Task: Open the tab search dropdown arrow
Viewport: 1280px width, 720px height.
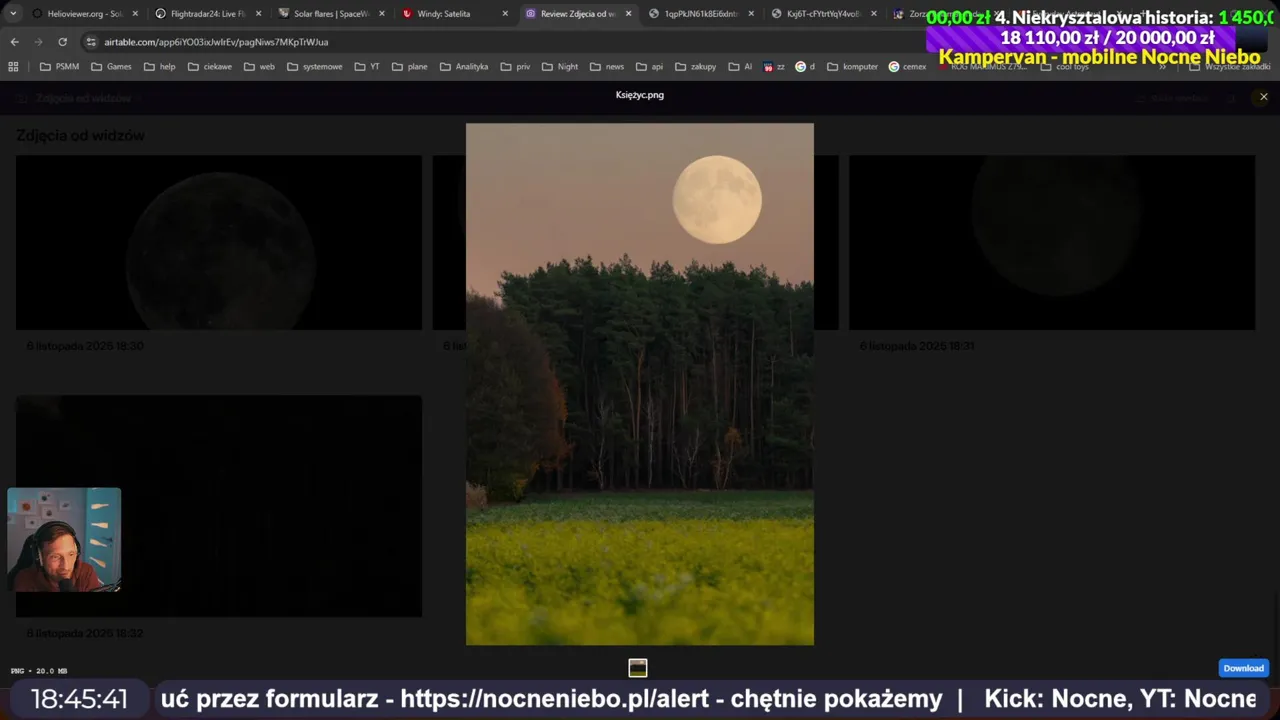Action: (x=13, y=14)
